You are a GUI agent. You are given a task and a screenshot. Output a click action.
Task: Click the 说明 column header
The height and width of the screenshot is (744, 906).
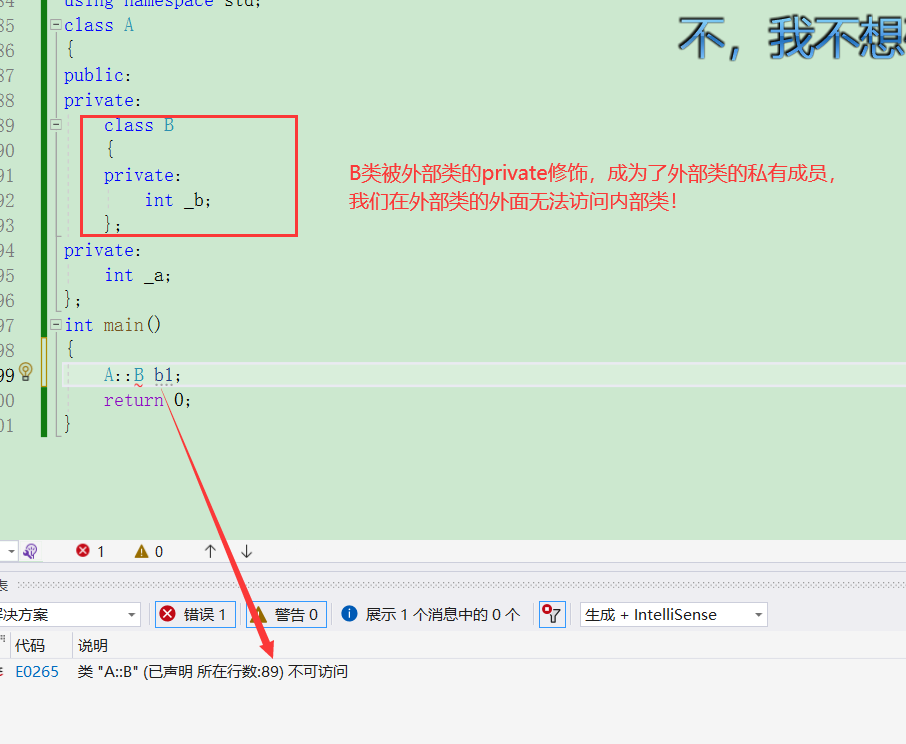tap(91, 645)
